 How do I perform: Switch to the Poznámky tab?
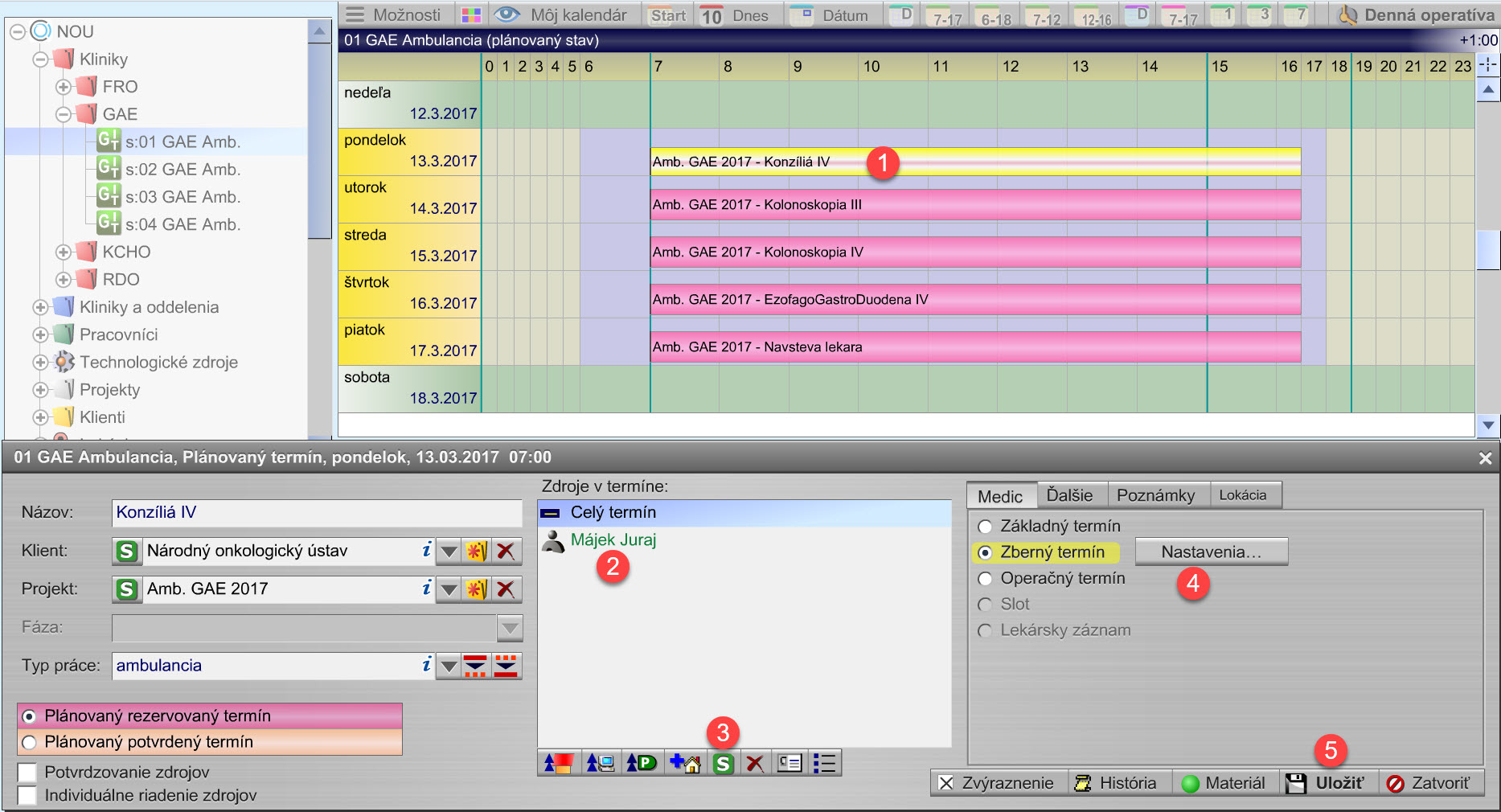1155,495
